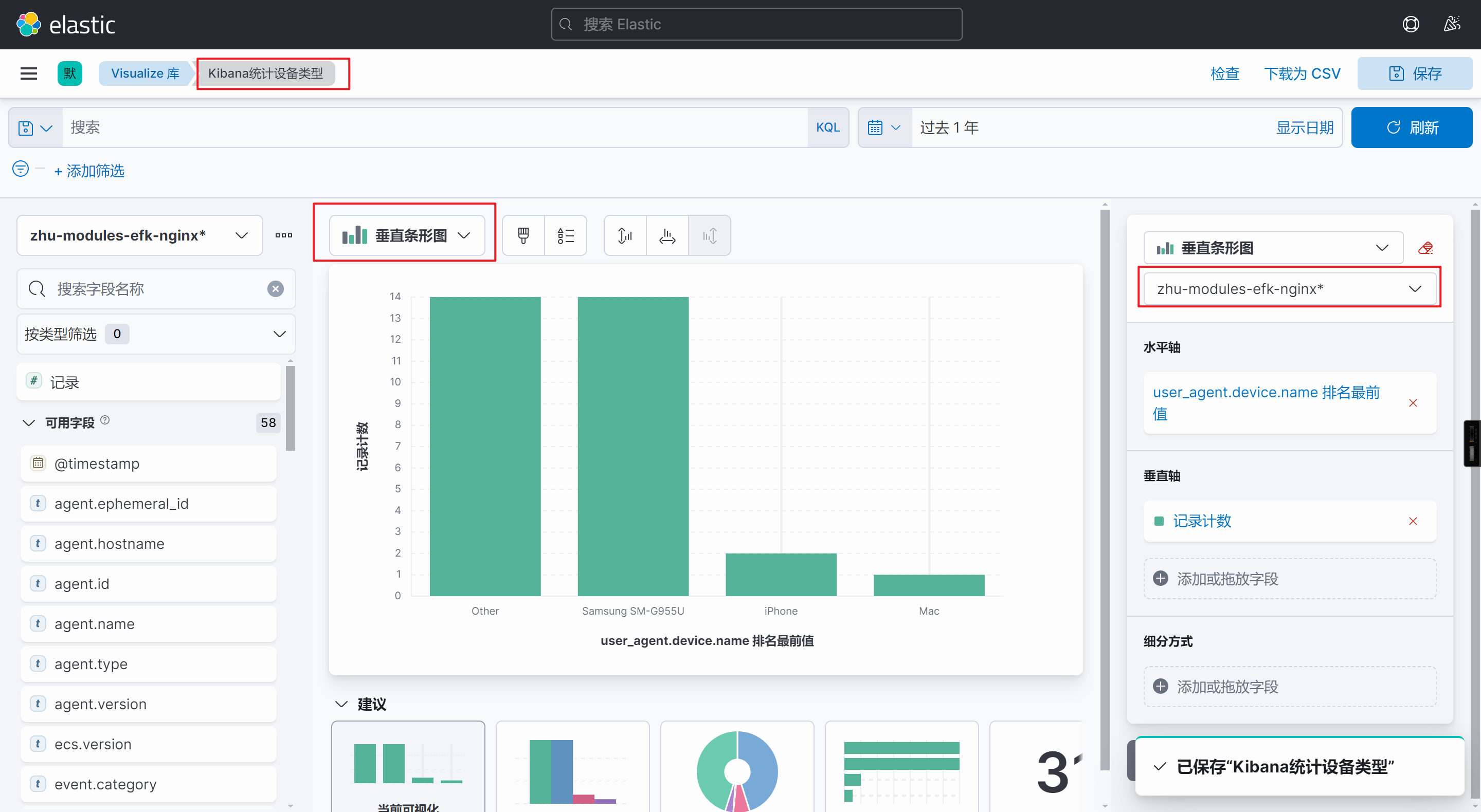1481x812 pixels.
Task: Open the newsfeed celebration icon
Action: point(1452,24)
